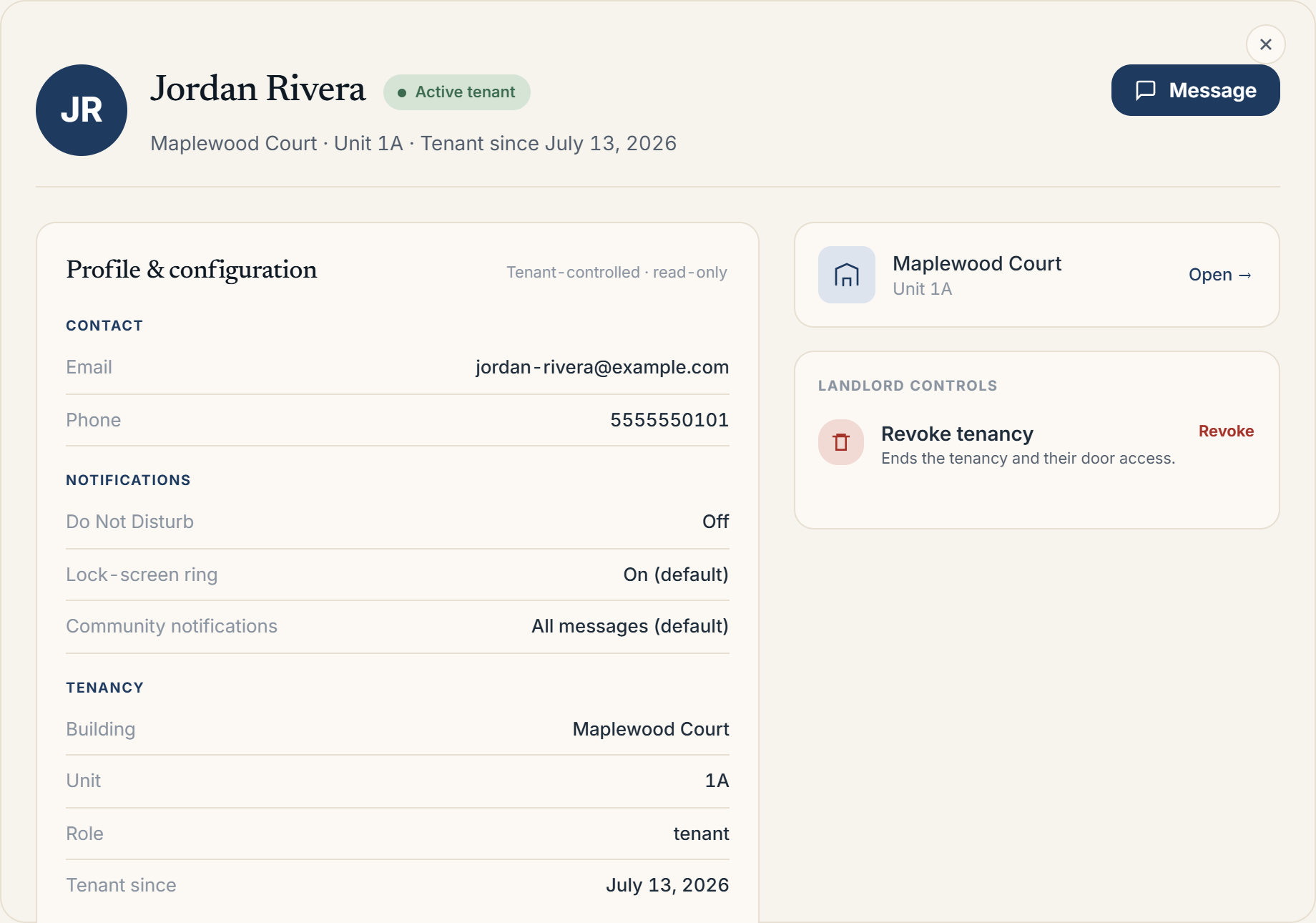Close the tenant profile dialog
1316x923 pixels.
click(x=1265, y=44)
